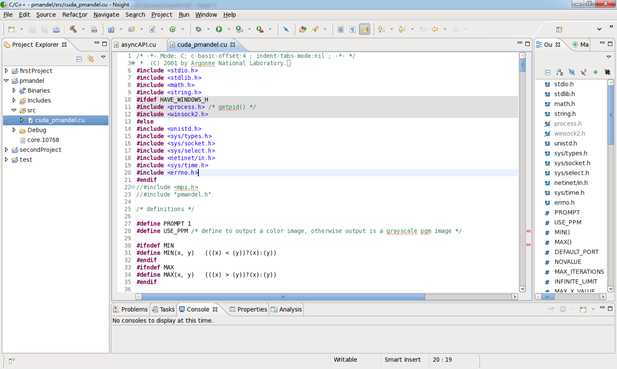Open the Build hammer dropdown arrow
Screen dimensions: 617x369
point(83,29)
